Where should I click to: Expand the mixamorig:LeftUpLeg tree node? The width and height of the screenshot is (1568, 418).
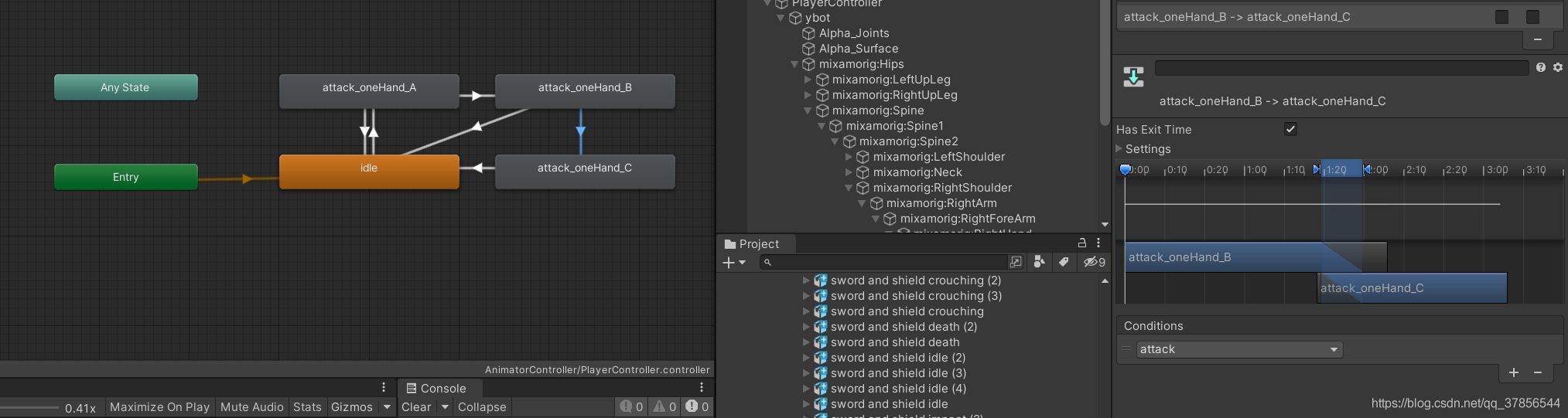808,80
